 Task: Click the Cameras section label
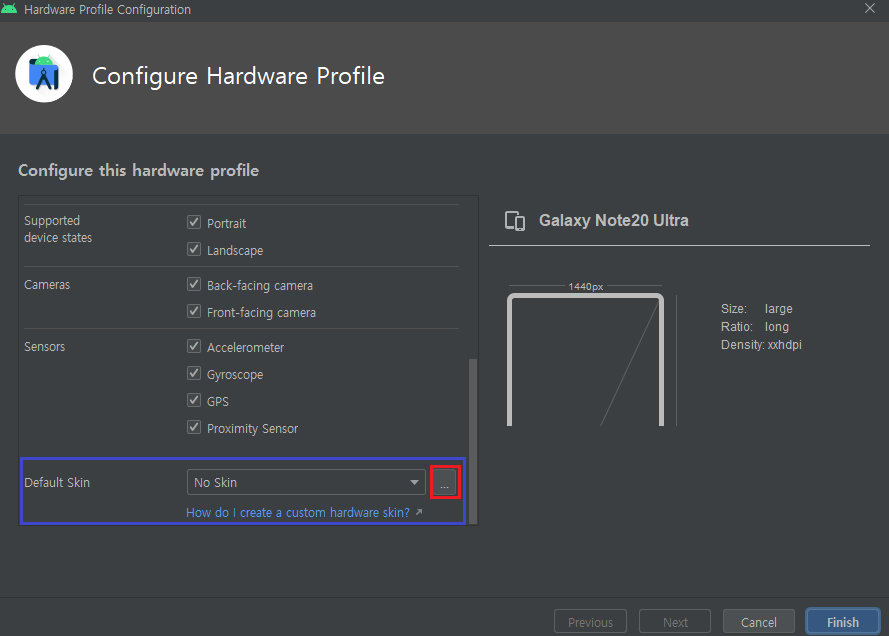[x=47, y=285]
